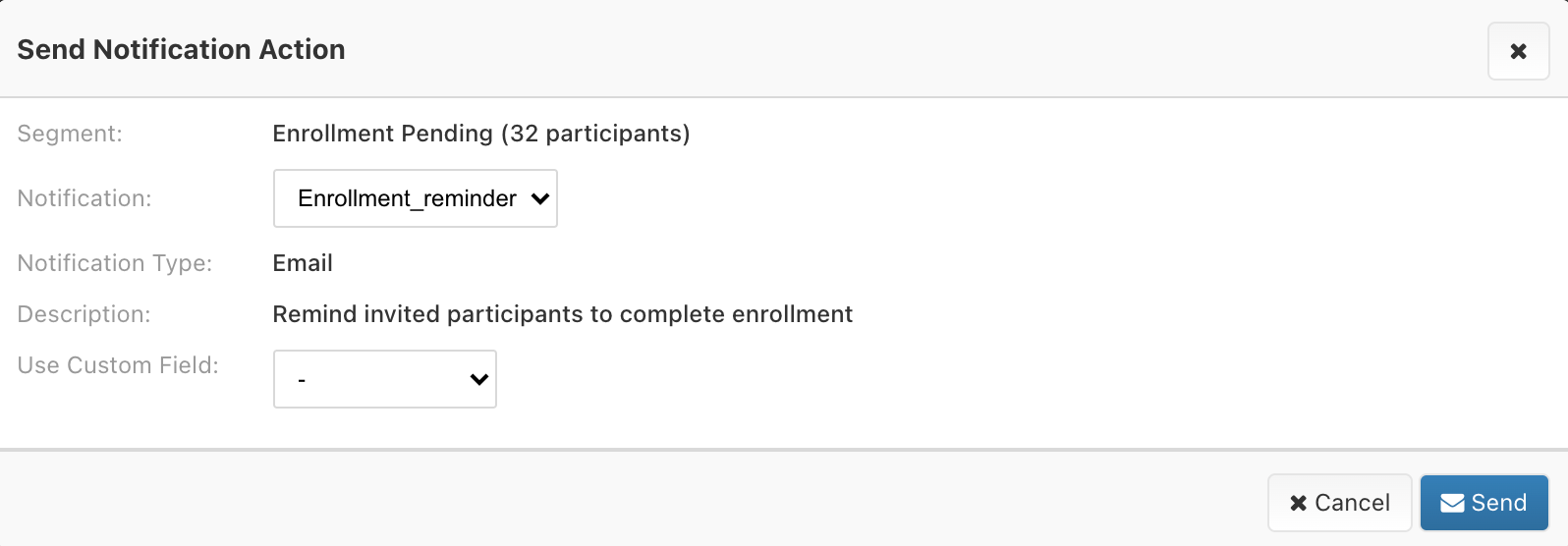The height and width of the screenshot is (546, 1568).
Task: Click the Enrollment Pending segment name
Action: tap(382, 134)
